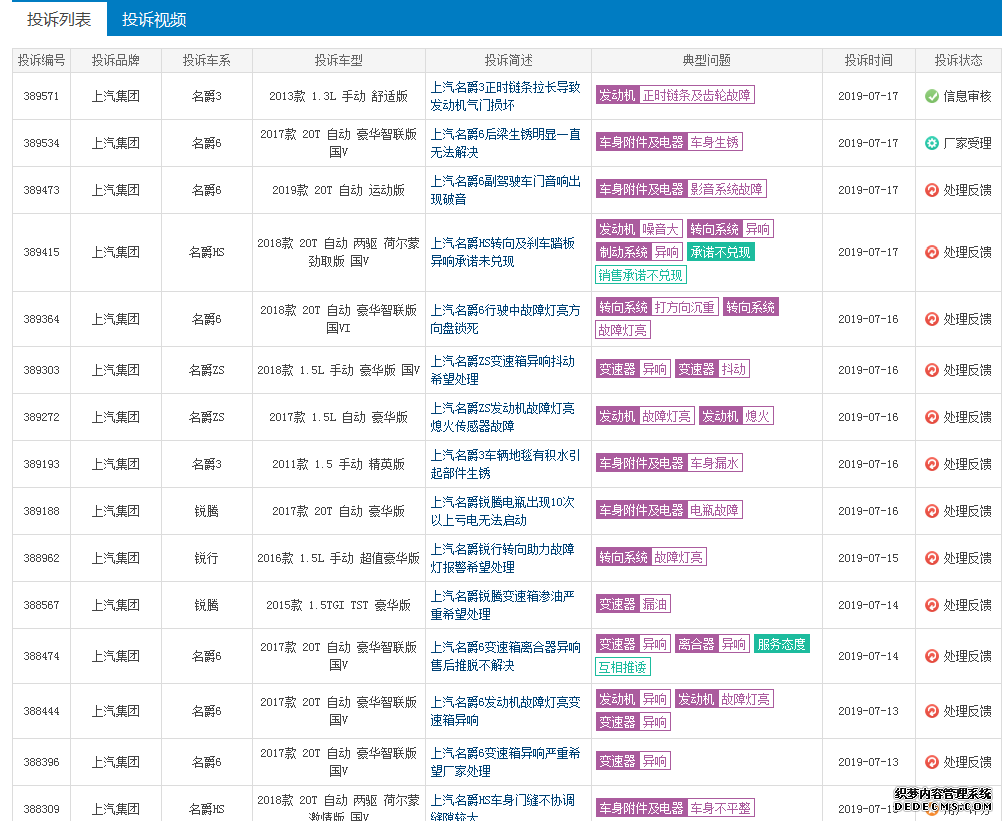1003x821 pixels.
Task: Click the 车身附件及电器 车身漏水 tag
Action: [x=669, y=463]
